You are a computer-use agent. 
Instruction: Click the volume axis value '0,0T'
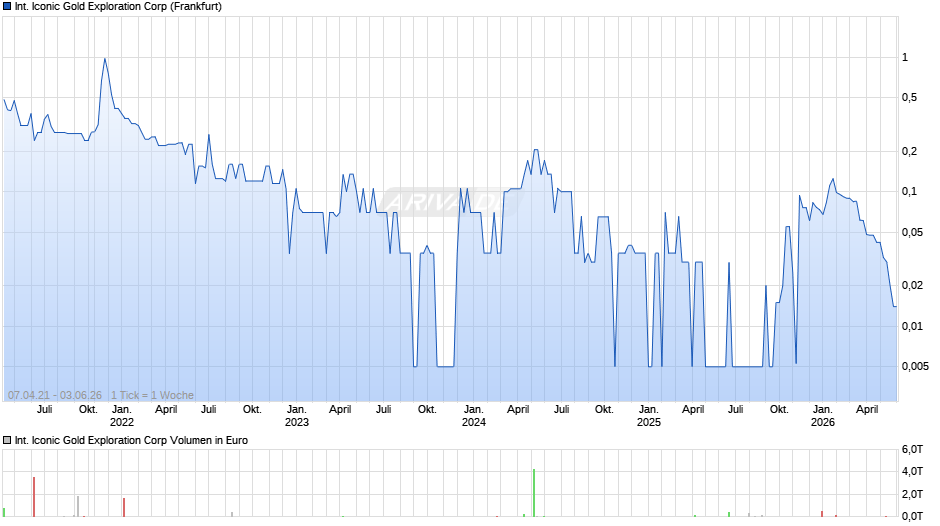point(912,516)
